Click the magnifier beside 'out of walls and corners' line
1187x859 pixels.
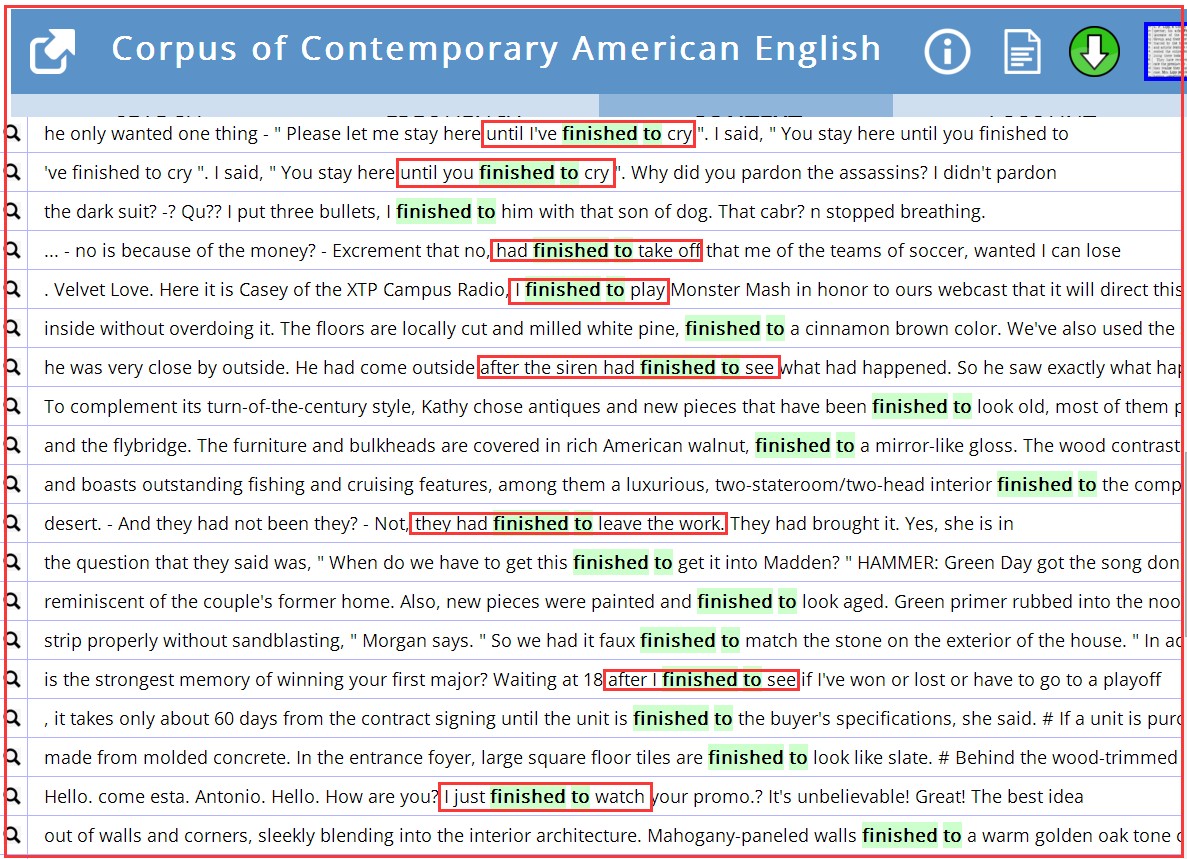pos(12,836)
